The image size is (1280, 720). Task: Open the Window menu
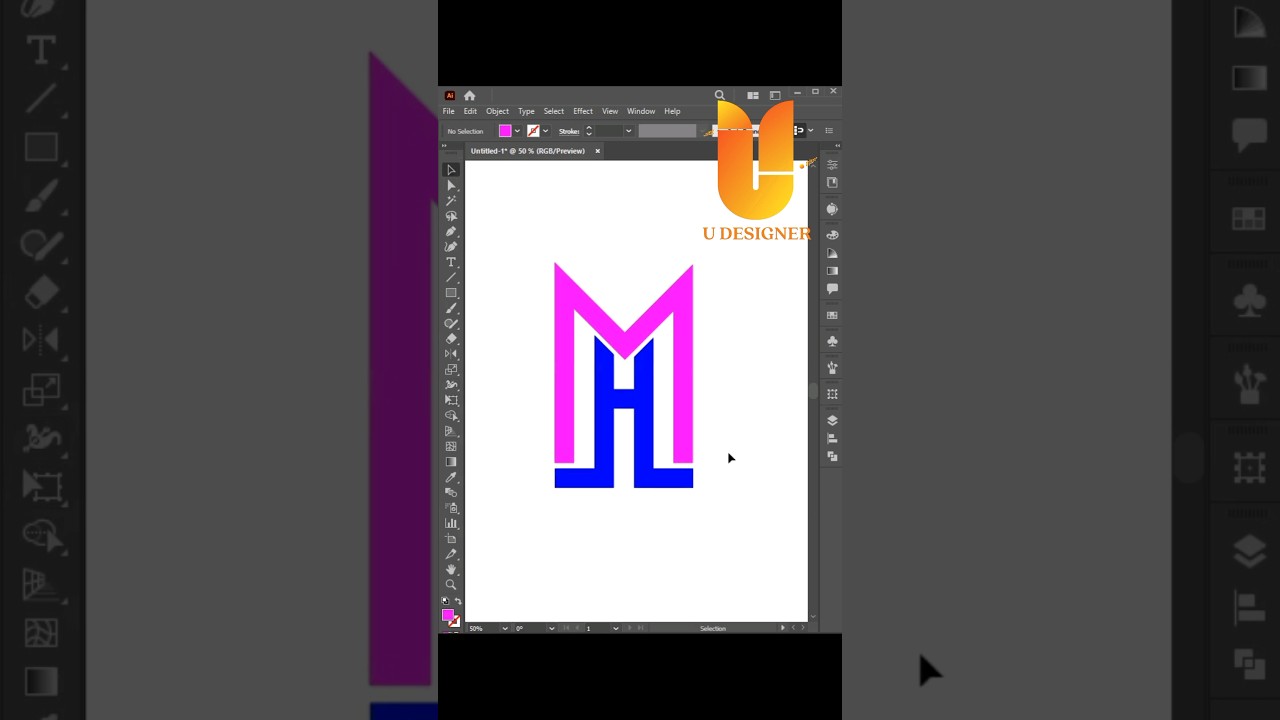pyautogui.click(x=641, y=111)
